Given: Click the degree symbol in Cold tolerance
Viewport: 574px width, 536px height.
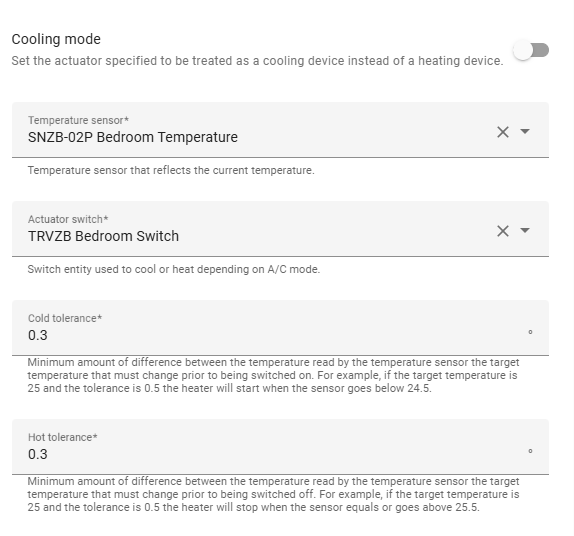Looking at the screenshot, I should point(530,332).
